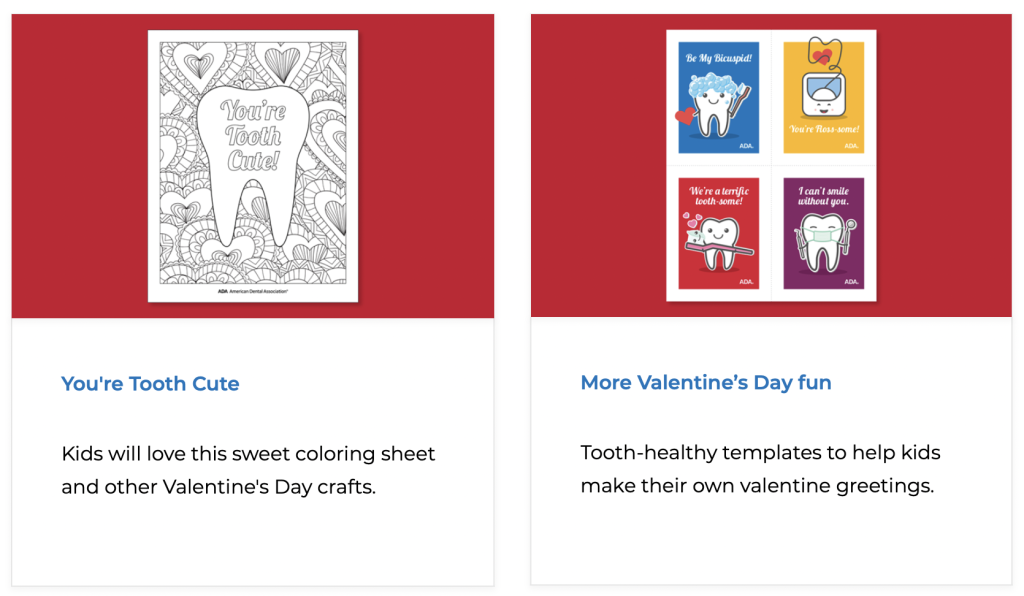The height and width of the screenshot is (596, 1024).
Task: Click the Be My Bicuspid blue card
Action: point(718,97)
